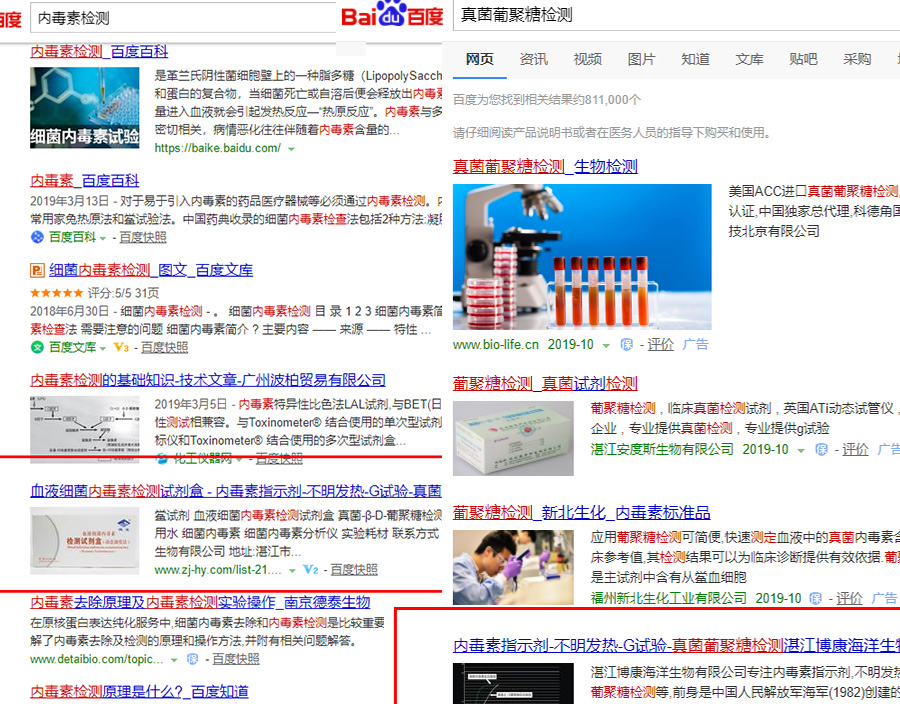Open 葡聚糖检测_新北生化_内毒素标准品 link
This screenshot has height=704, width=900.
[581, 512]
